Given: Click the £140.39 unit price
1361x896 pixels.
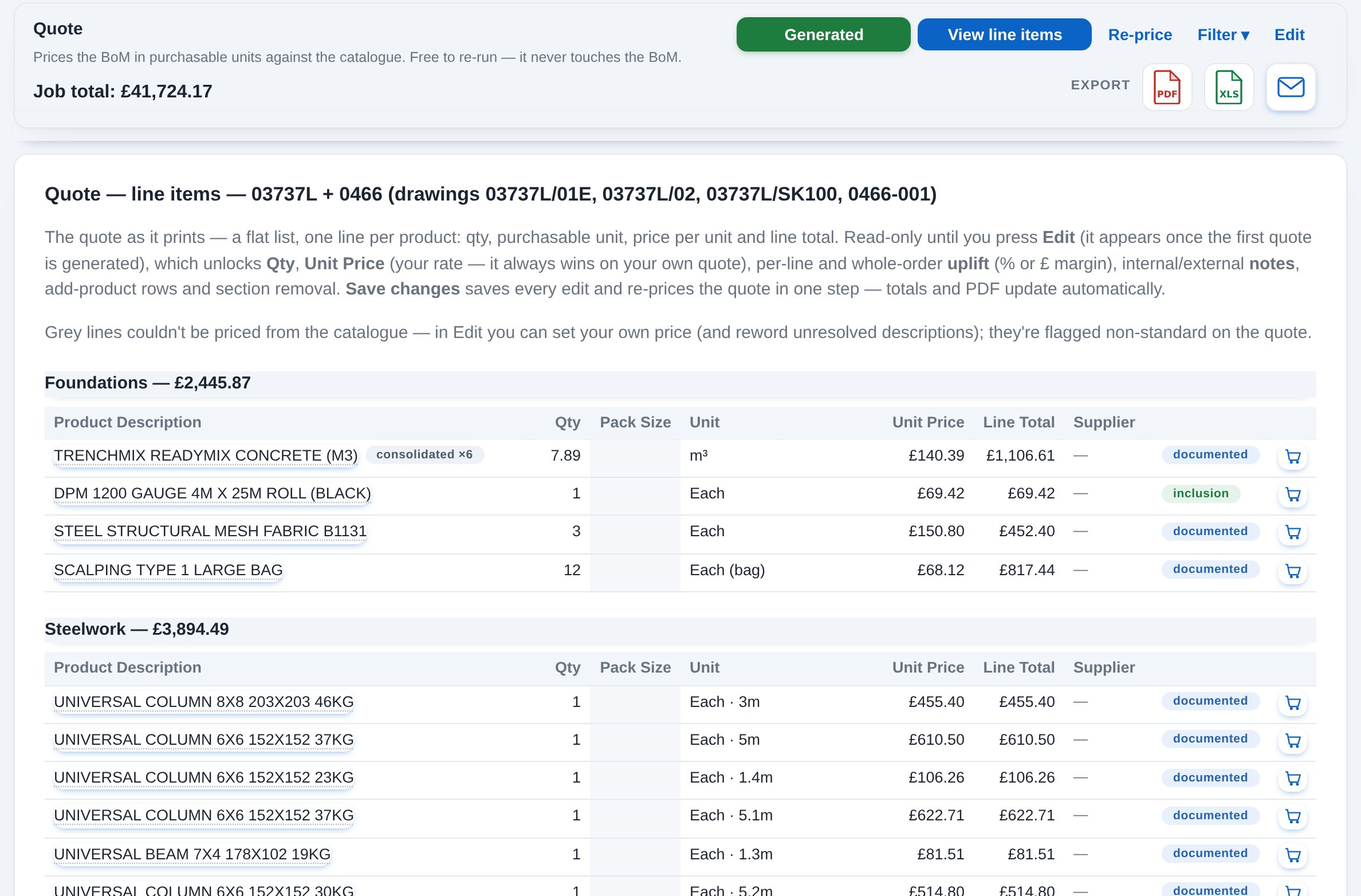Looking at the screenshot, I should tap(936, 455).
